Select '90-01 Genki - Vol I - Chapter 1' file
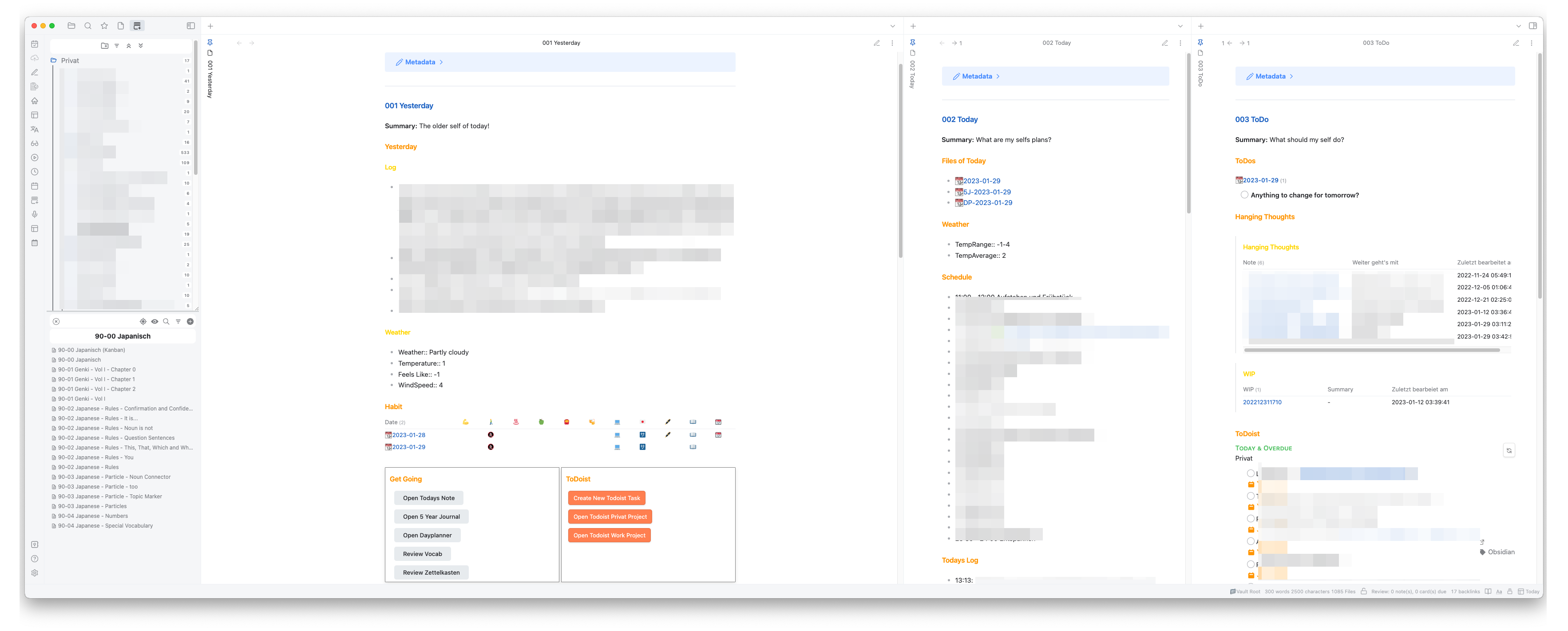1568x631 pixels. (x=96, y=380)
